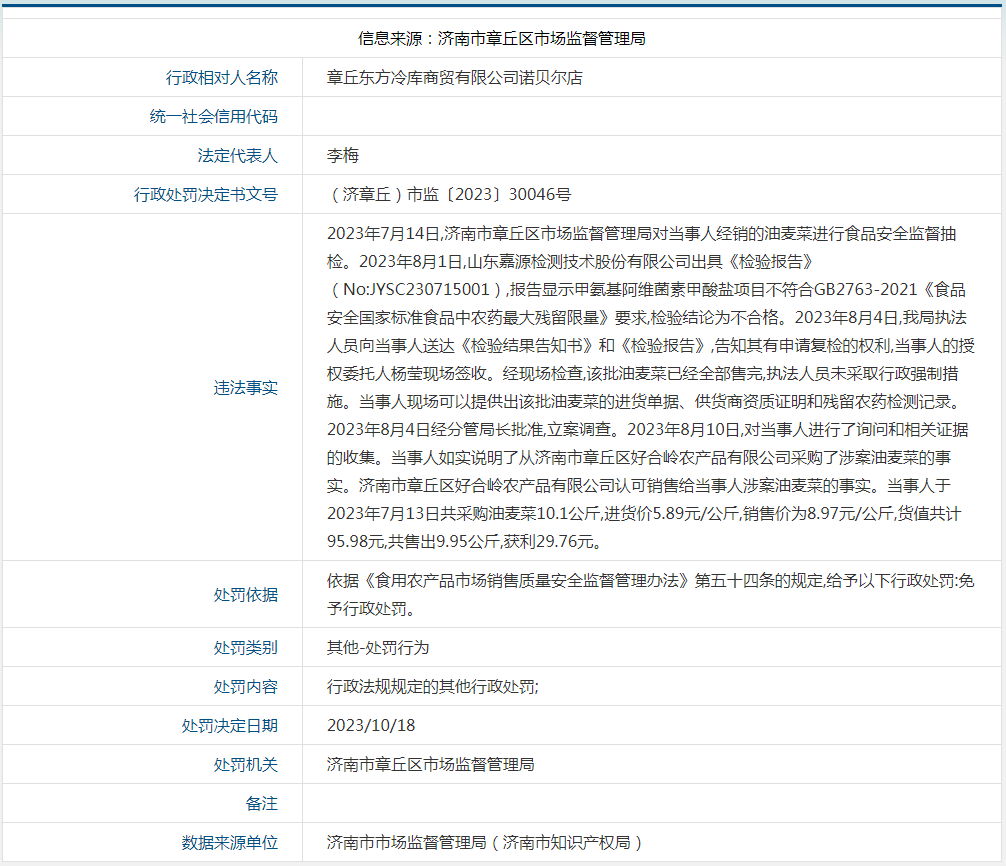
Task: Click company name 章丘东方冷库商贸有限公司诺贝尔店
Action: [455, 78]
